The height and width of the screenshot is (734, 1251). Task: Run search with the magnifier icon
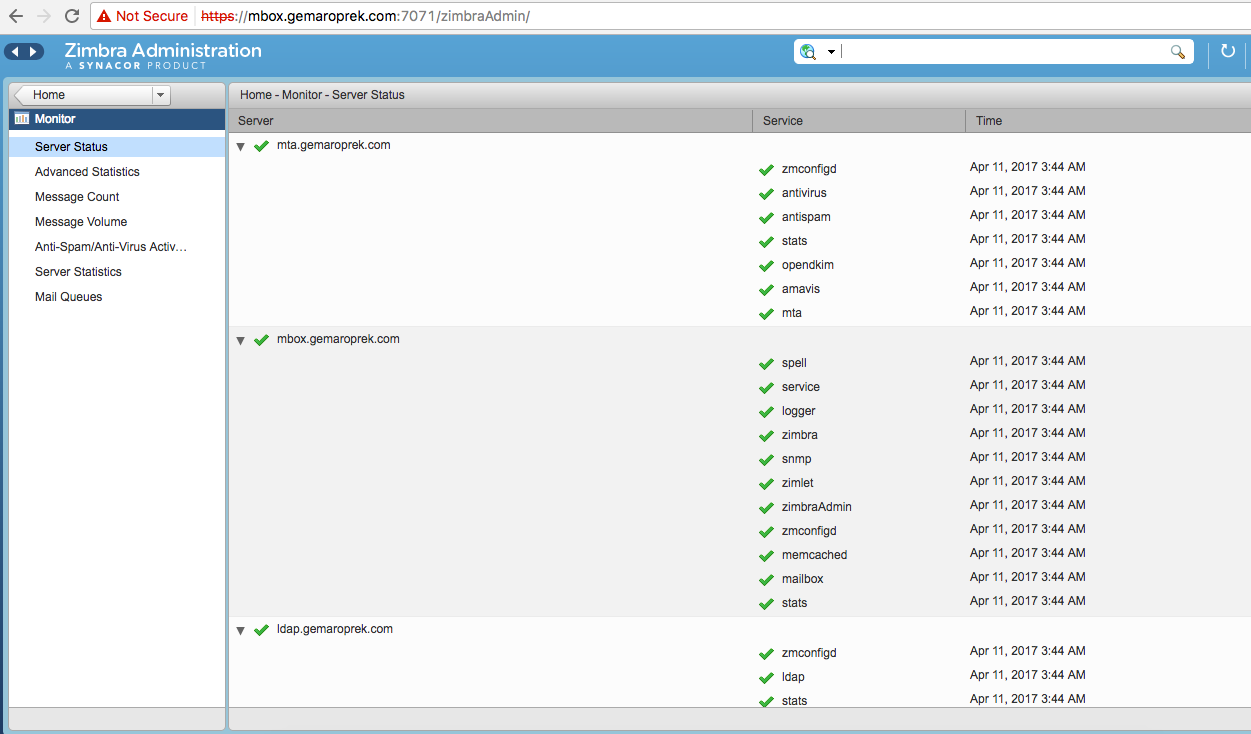click(1178, 52)
